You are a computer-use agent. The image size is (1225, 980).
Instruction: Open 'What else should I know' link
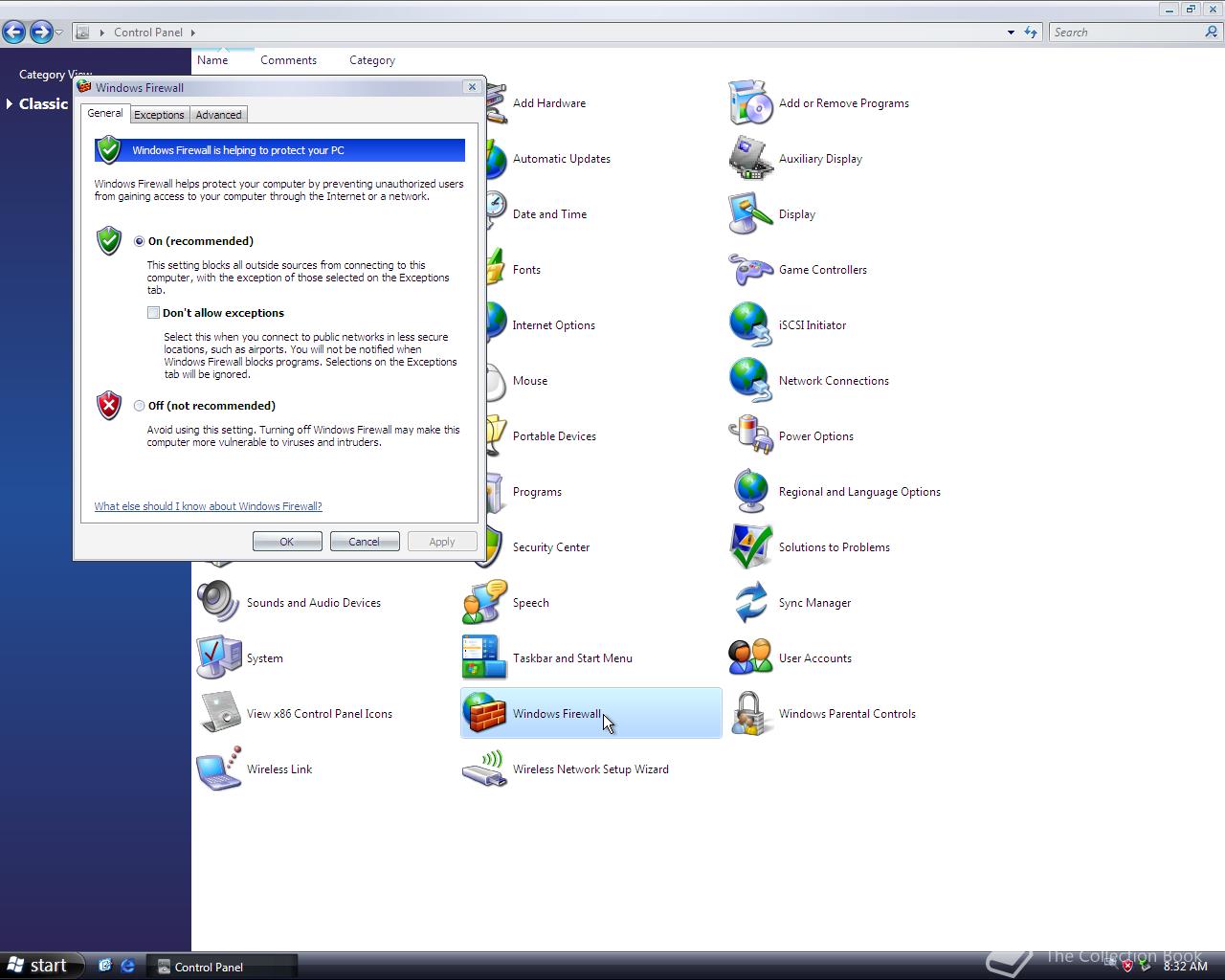(208, 506)
